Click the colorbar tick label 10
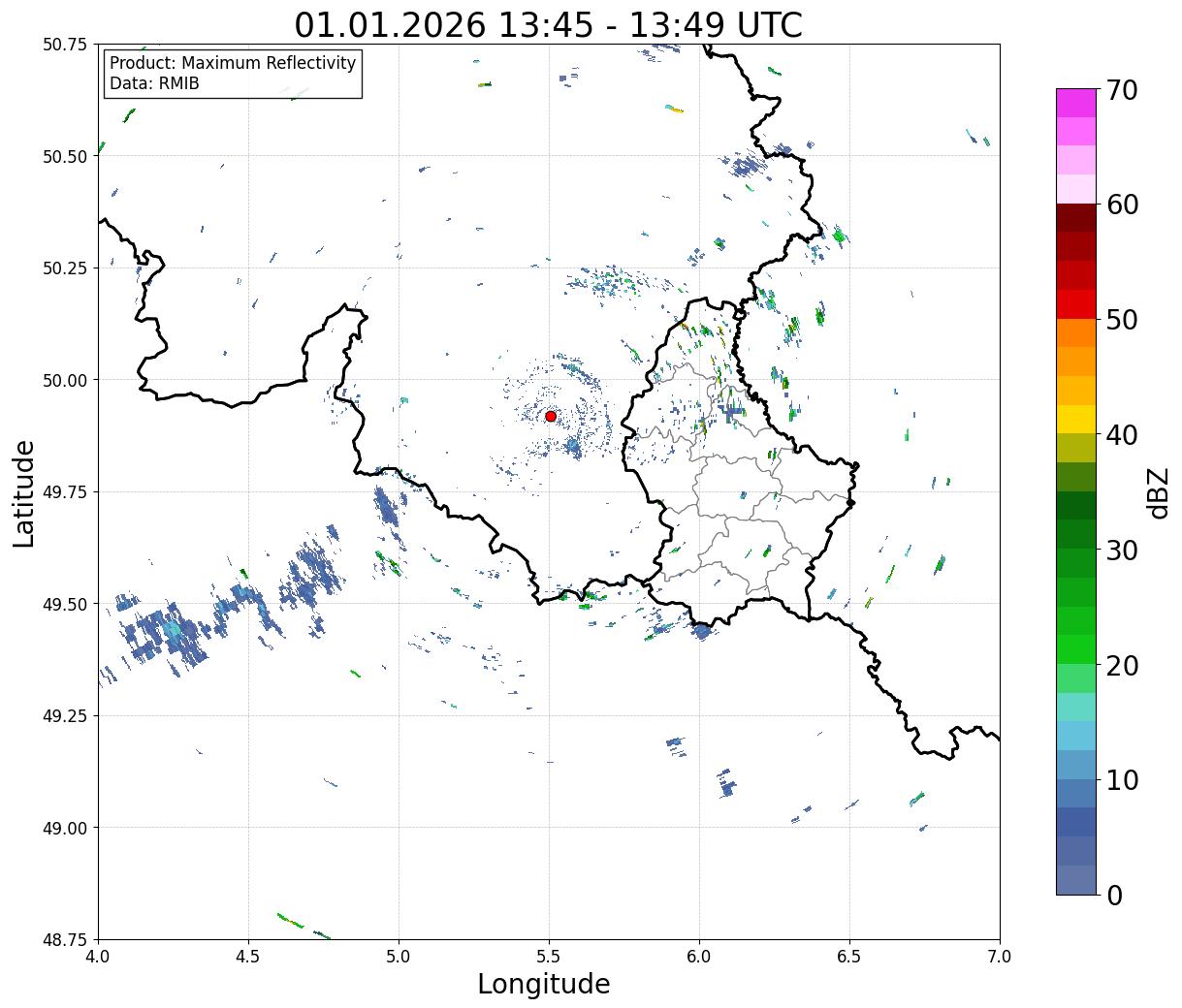Viewport: 1182px width, 1008px height. click(x=1121, y=779)
